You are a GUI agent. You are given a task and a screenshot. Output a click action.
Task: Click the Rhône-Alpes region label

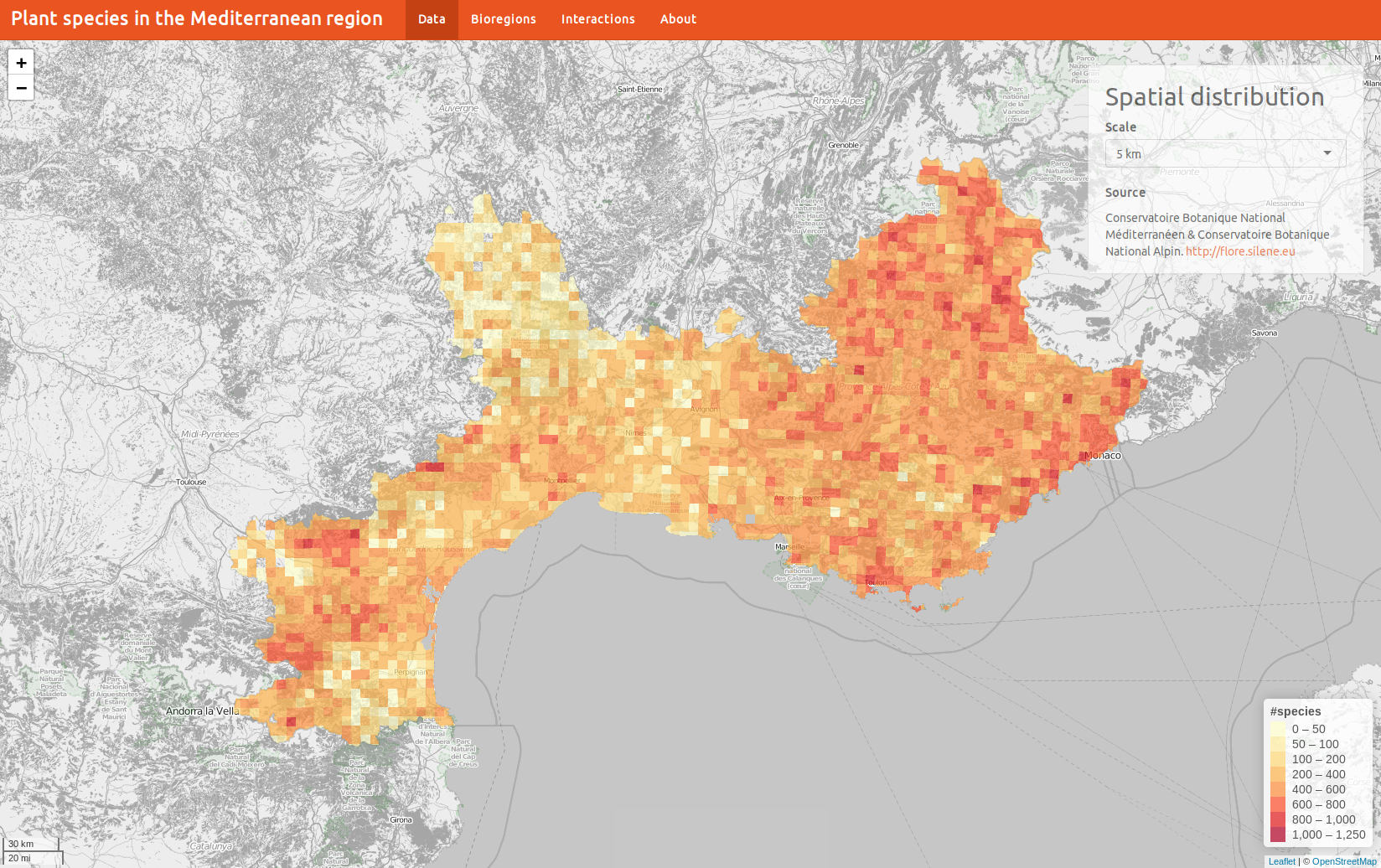point(839,101)
